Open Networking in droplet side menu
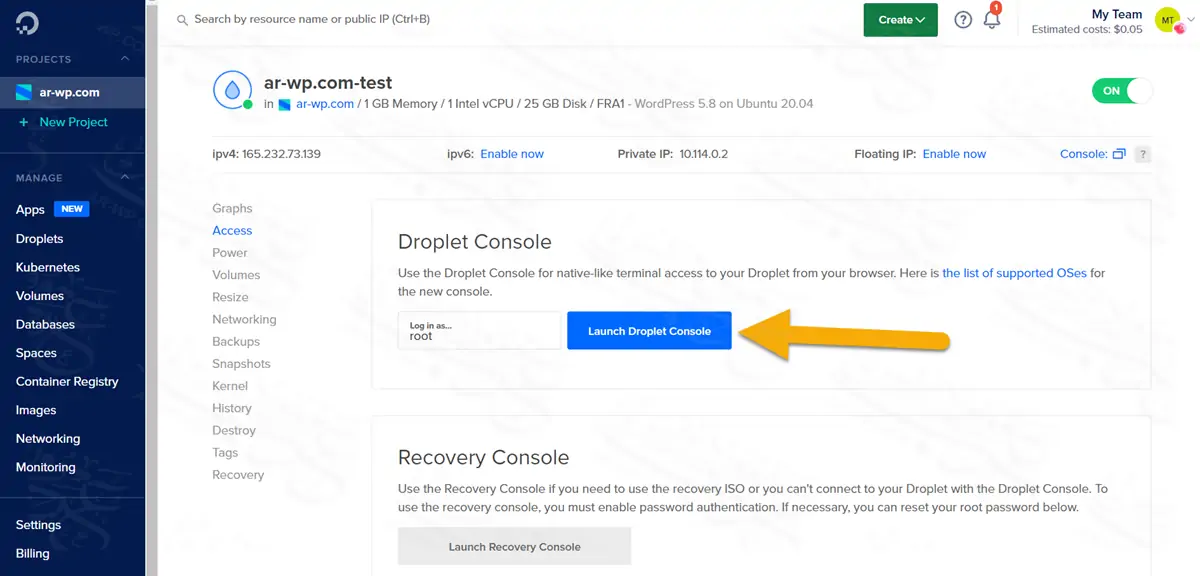Image resolution: width=1200 pixels, height=576 pixels. pos(244,319)
